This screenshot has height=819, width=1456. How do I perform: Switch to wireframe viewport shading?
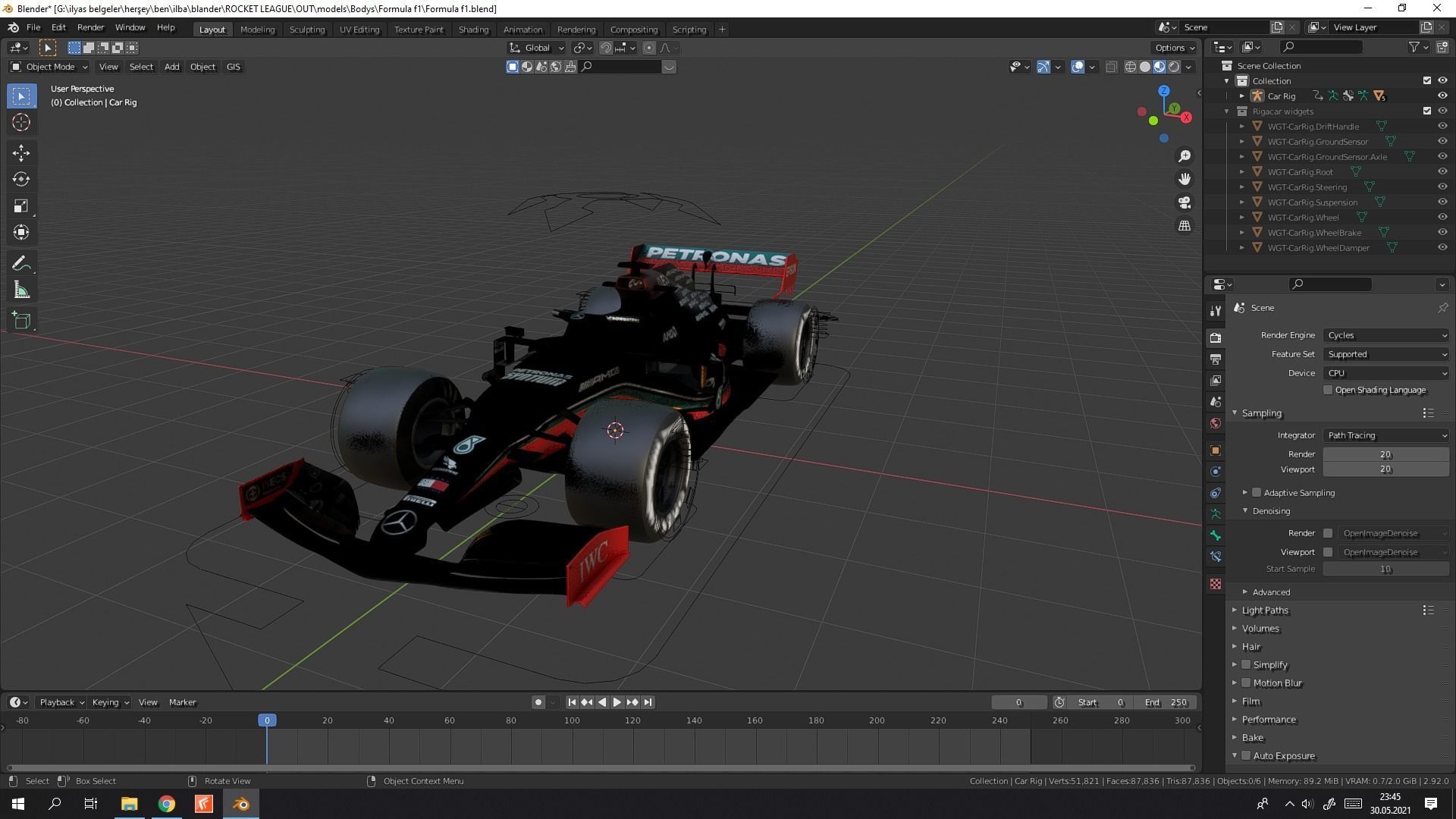[x=1131, y=67]
